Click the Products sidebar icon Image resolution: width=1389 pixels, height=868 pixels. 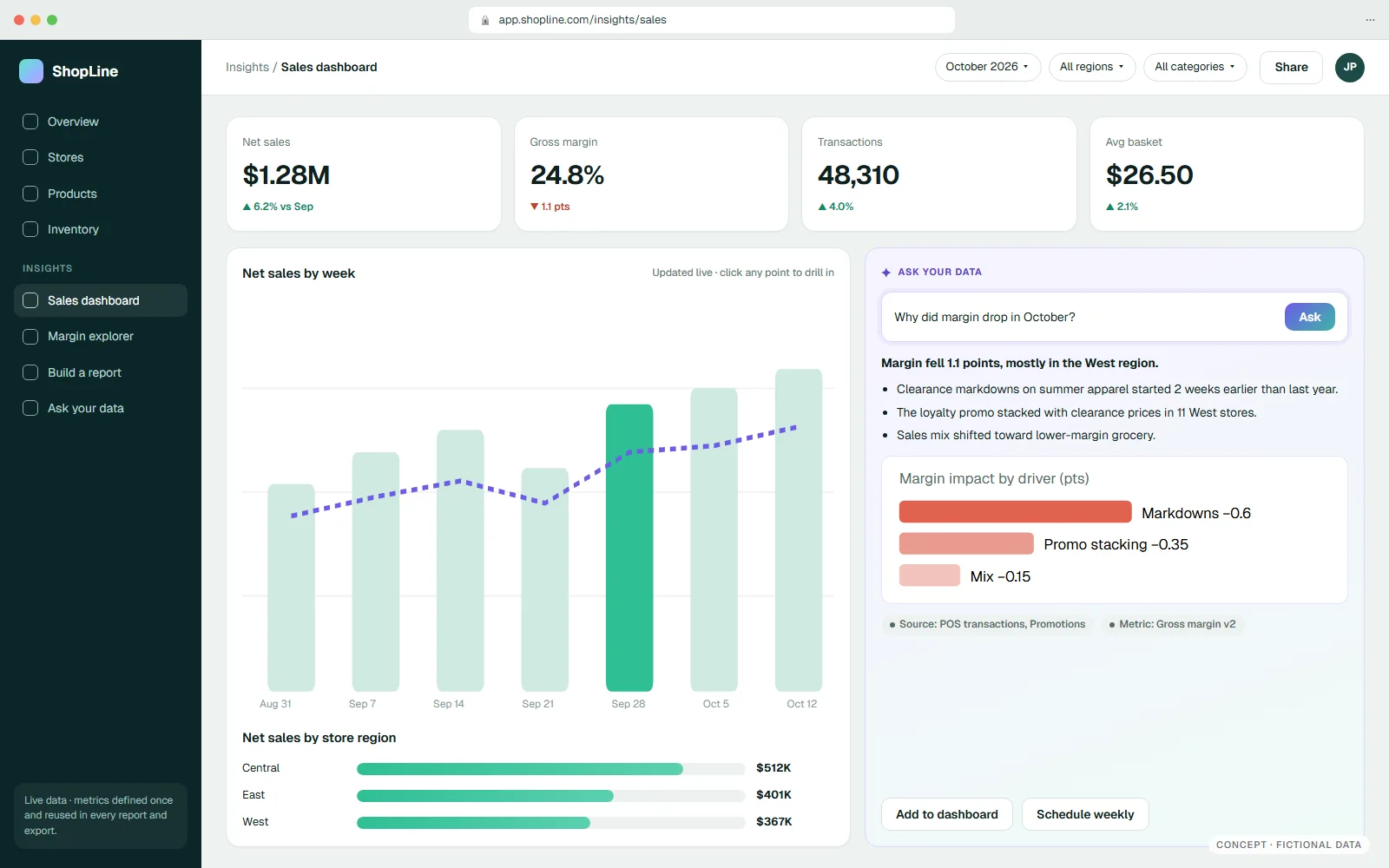point(30,194)
